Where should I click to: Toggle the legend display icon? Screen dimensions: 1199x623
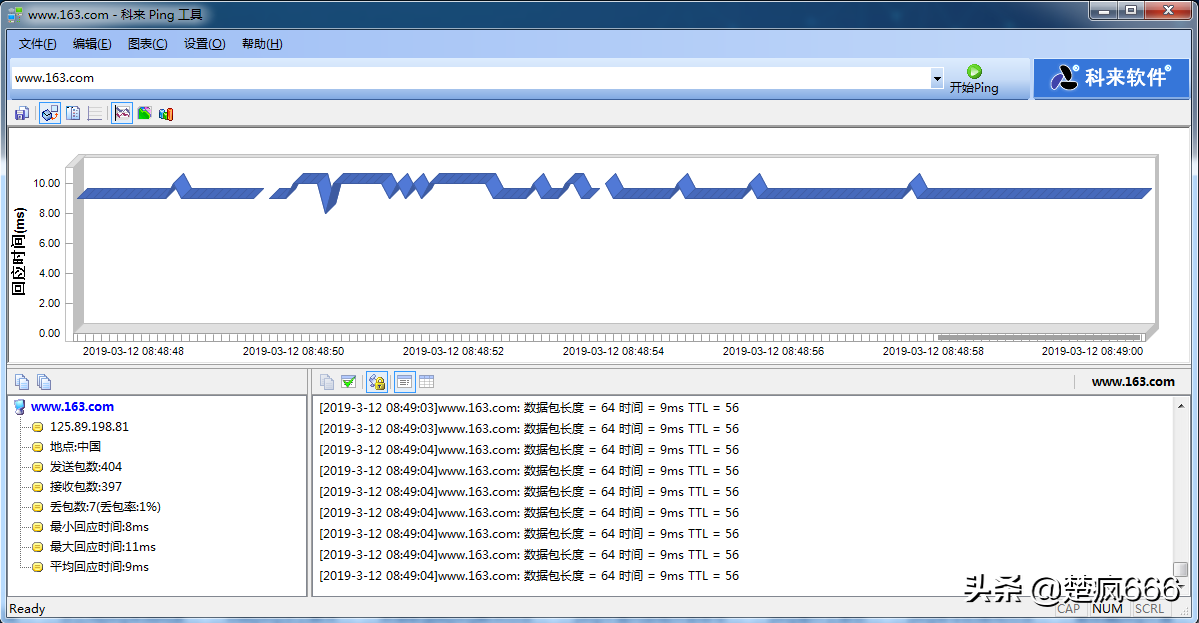tap(73, 113)
